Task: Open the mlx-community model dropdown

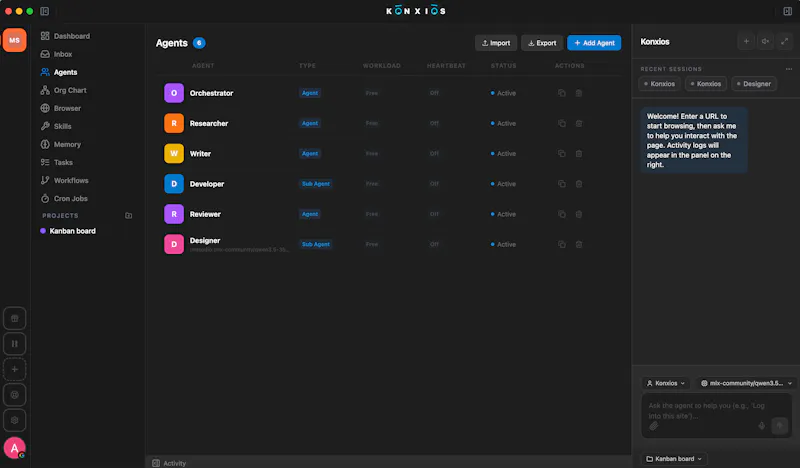Action: (746, 383)
